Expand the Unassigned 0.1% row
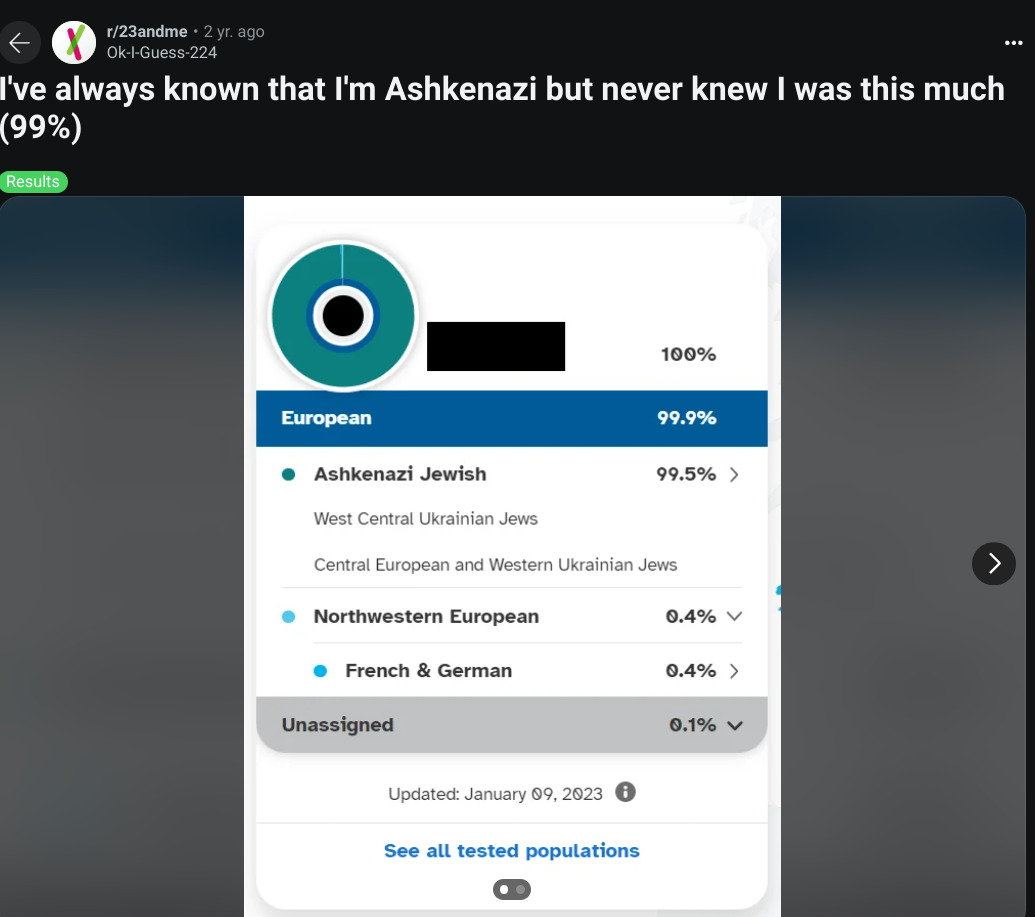The image size is (1035, 917). coord(734,725)
